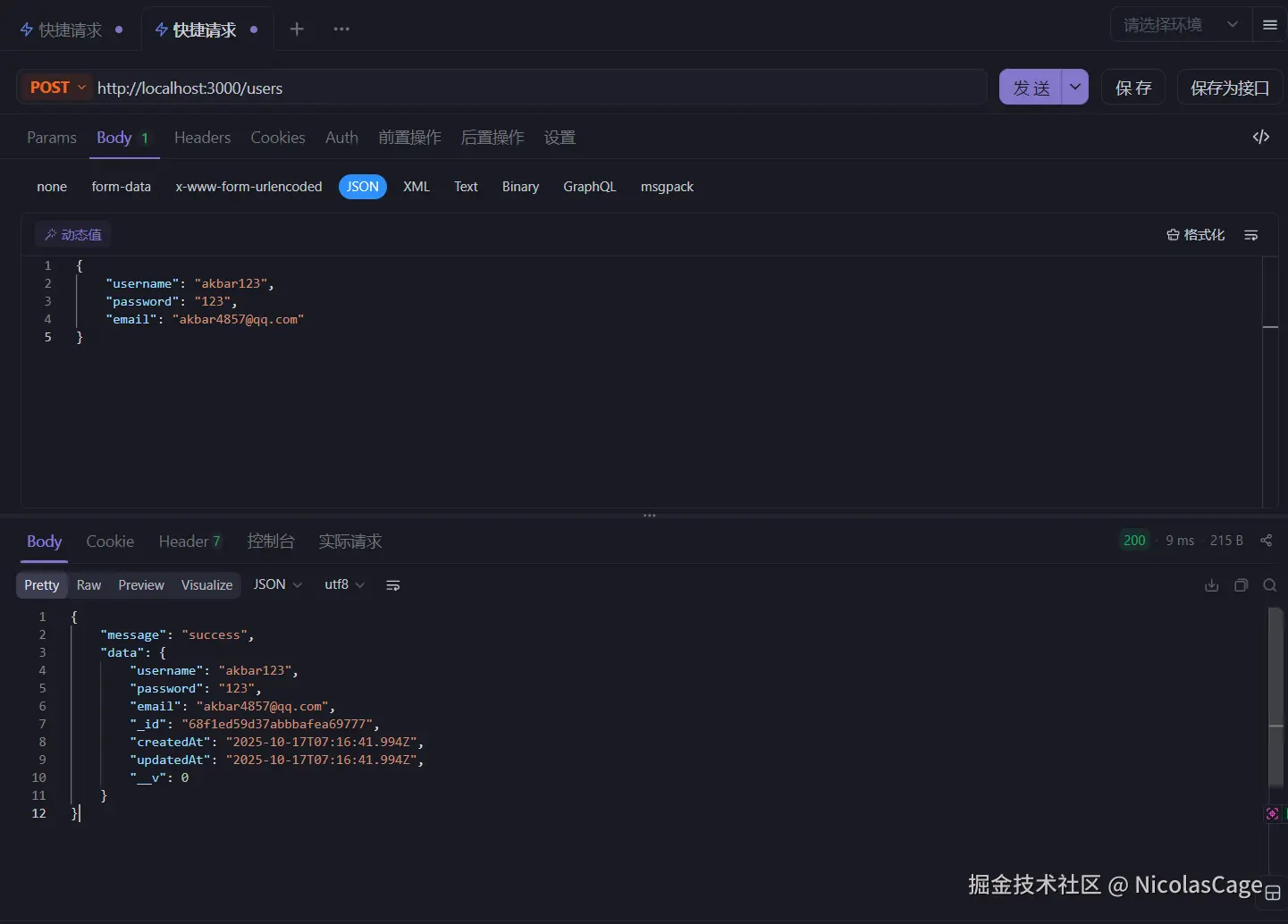Image resolution: width=1288 pixels, height=924 pixels.
Task: Click the "createdAt" line in response
Action: point(276,742)
